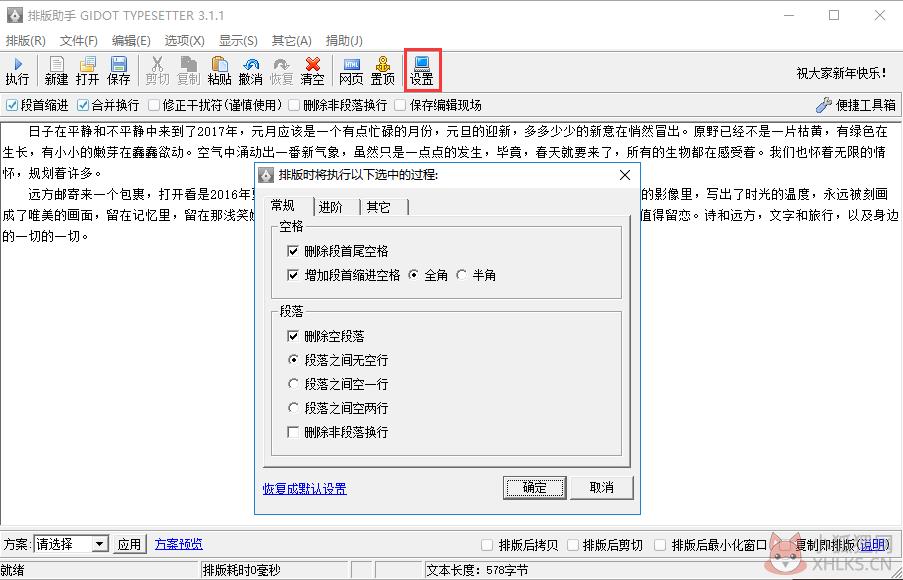Open the 网页 HTML tool
Image resolution: width=903 pixels, height=580 pixels.
(x=351, y=71)
